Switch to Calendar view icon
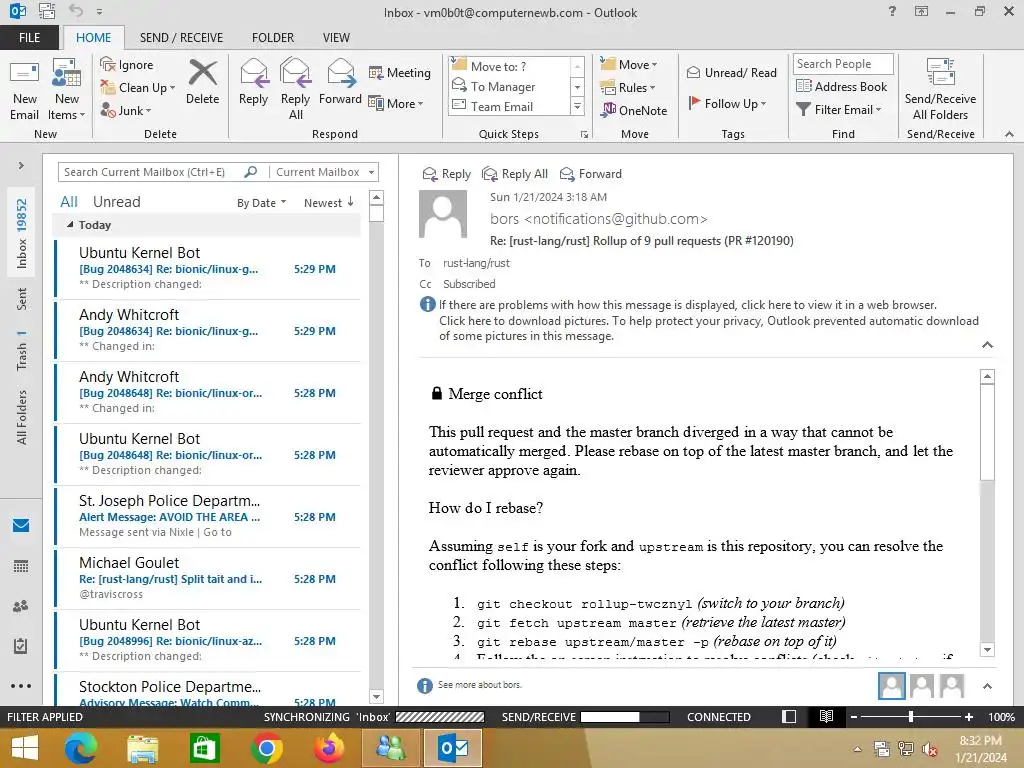 21,566
